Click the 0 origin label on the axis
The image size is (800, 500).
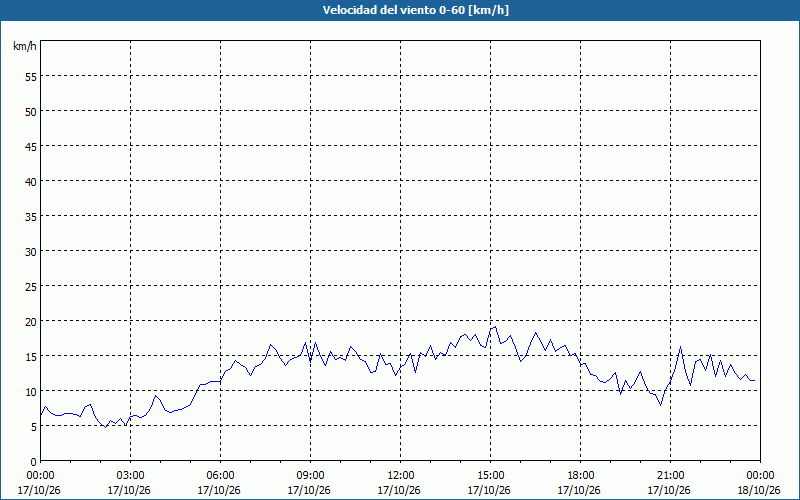pyautogui.click(x=34, y=462)
